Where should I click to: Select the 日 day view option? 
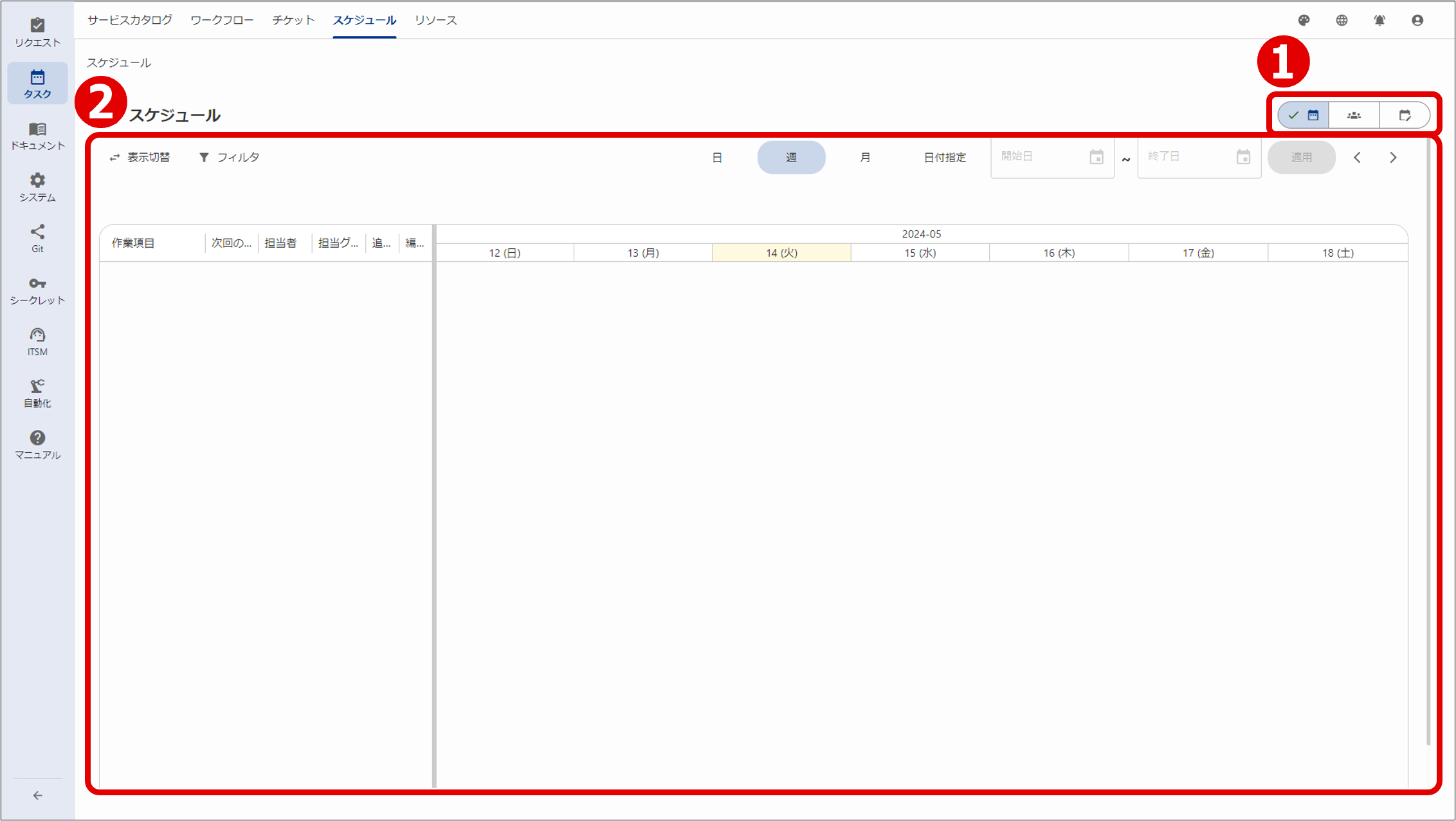click(x=718, y=157)
